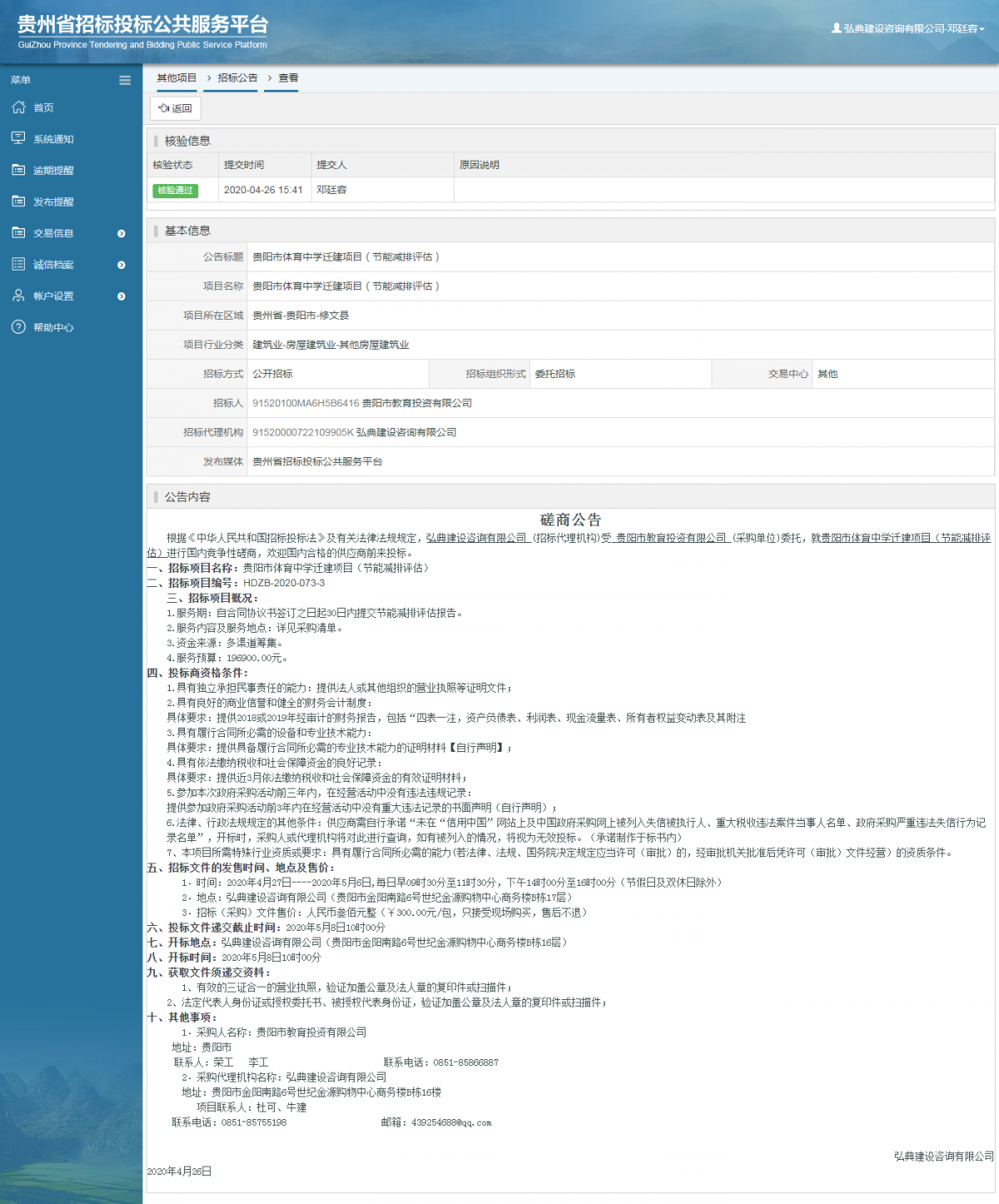This screenshot has width=999, height=1204.
Task: Click the user avatar icon in the header
Action: coord(836,28)
